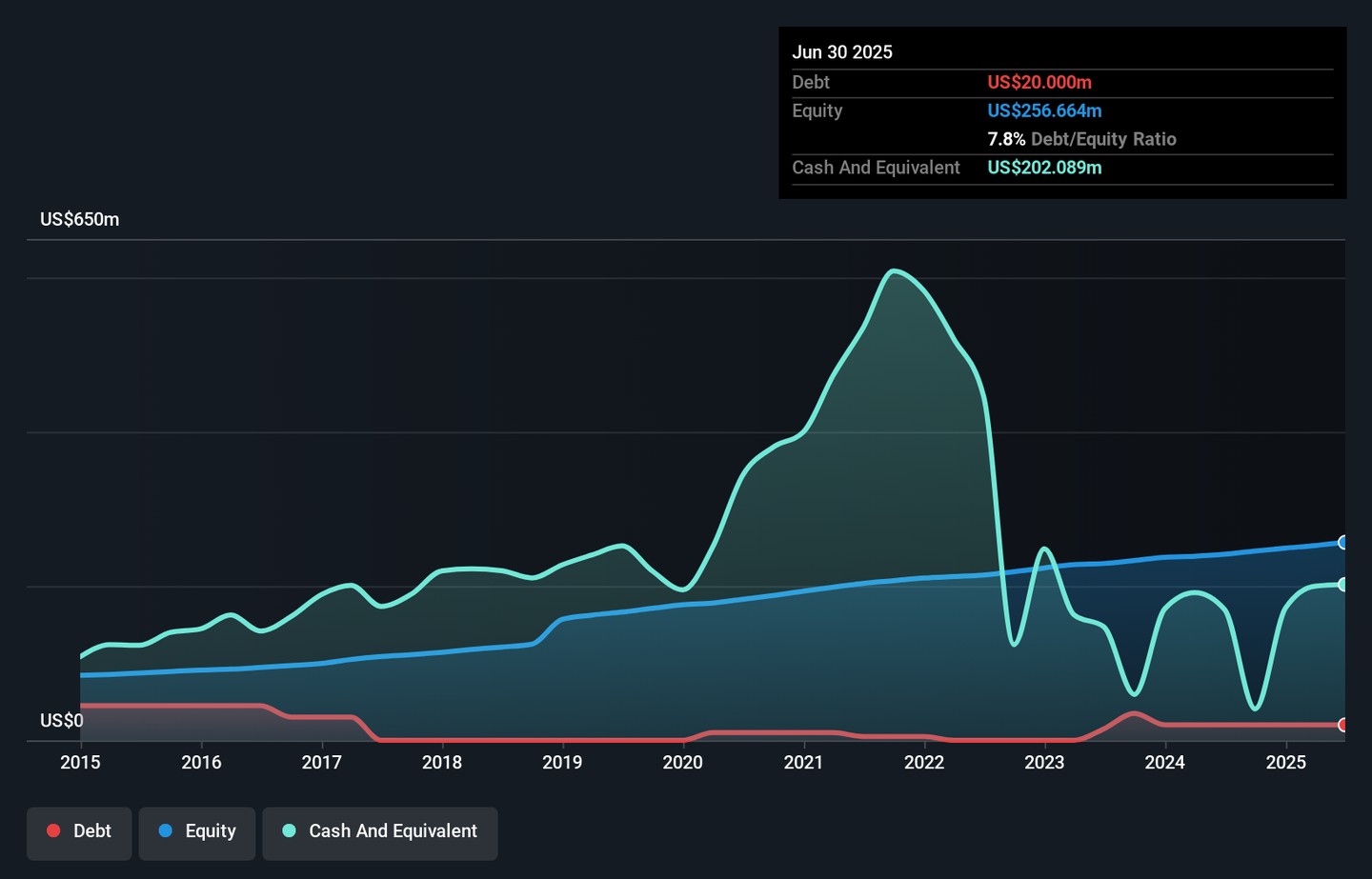Click the US$202.089m cash value in tooltip
1372x879 pixels.
(x=1044, y=168)
